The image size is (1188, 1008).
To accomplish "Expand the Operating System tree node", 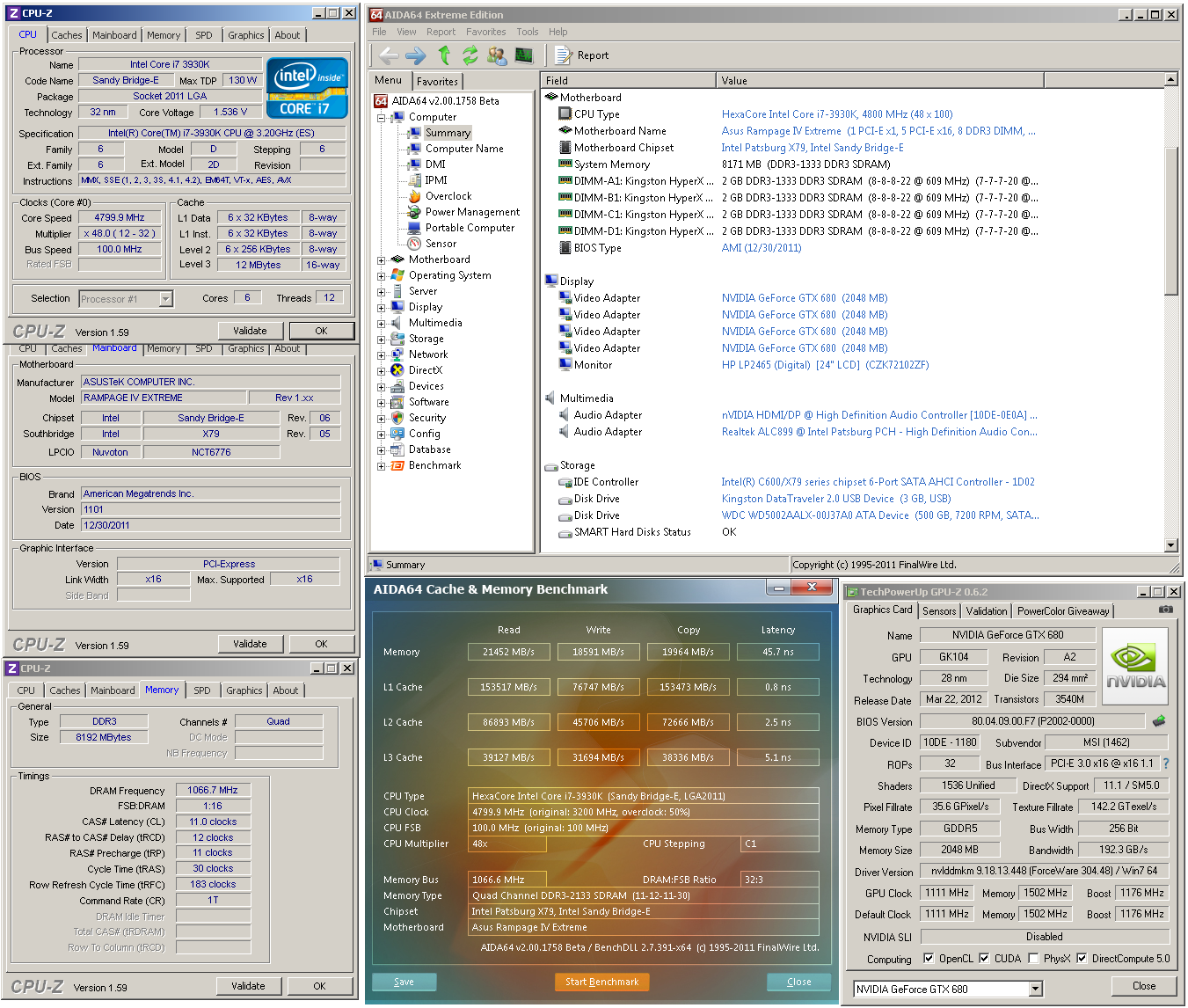I will tap(382, 275).
